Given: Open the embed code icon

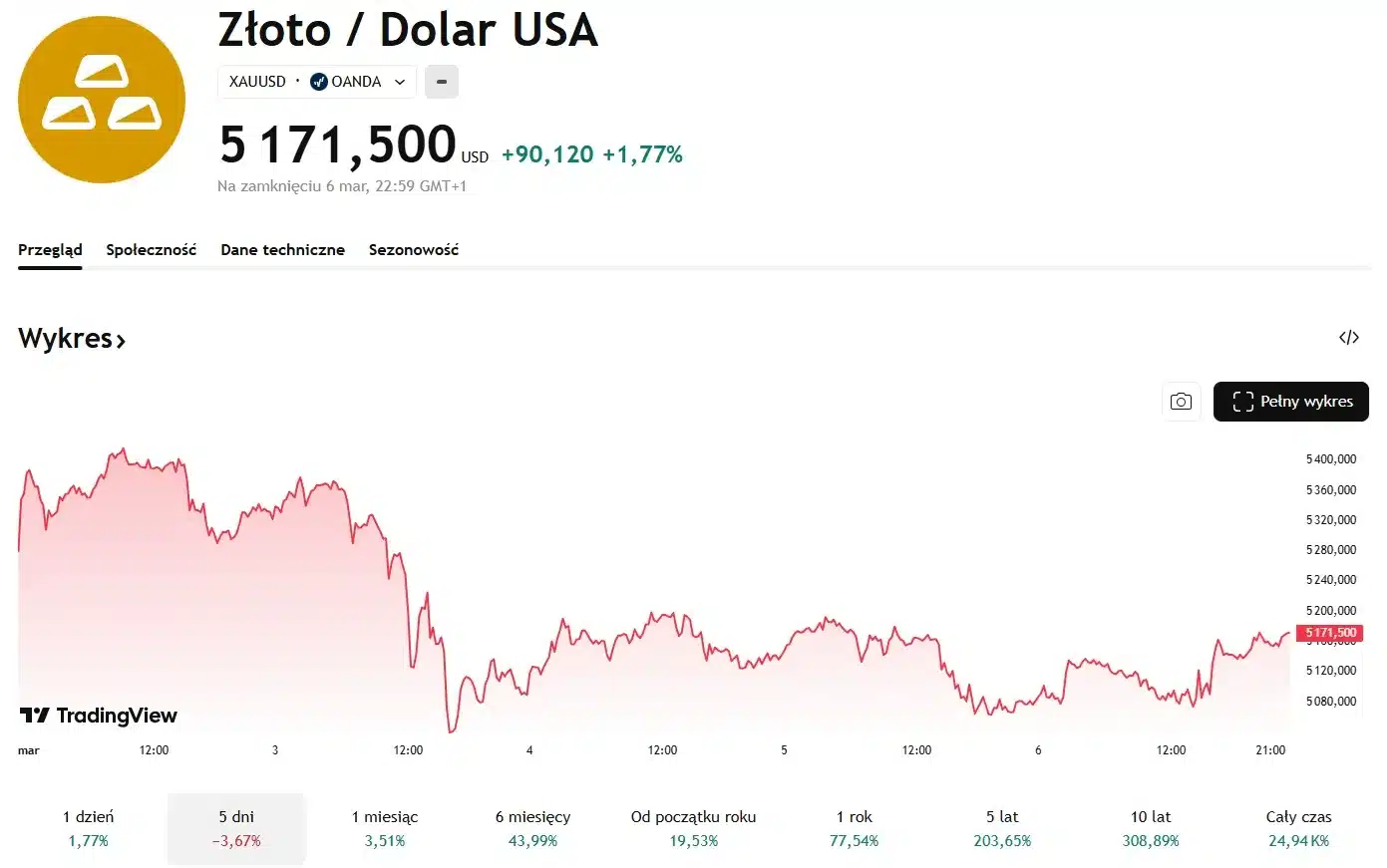Looking at the screenshot, I should click(x=1348, y=338).
